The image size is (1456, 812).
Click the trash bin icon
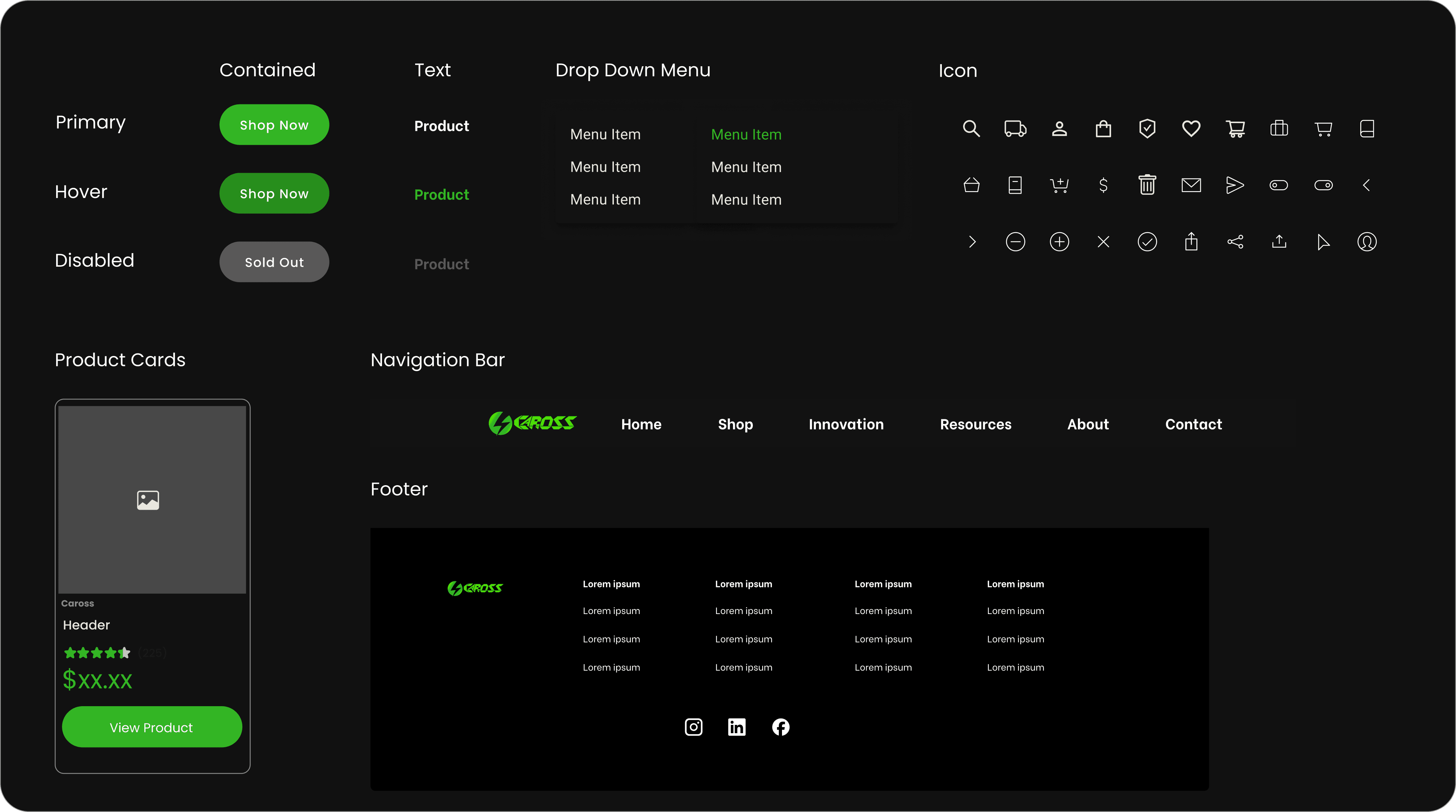[1147, 185]
